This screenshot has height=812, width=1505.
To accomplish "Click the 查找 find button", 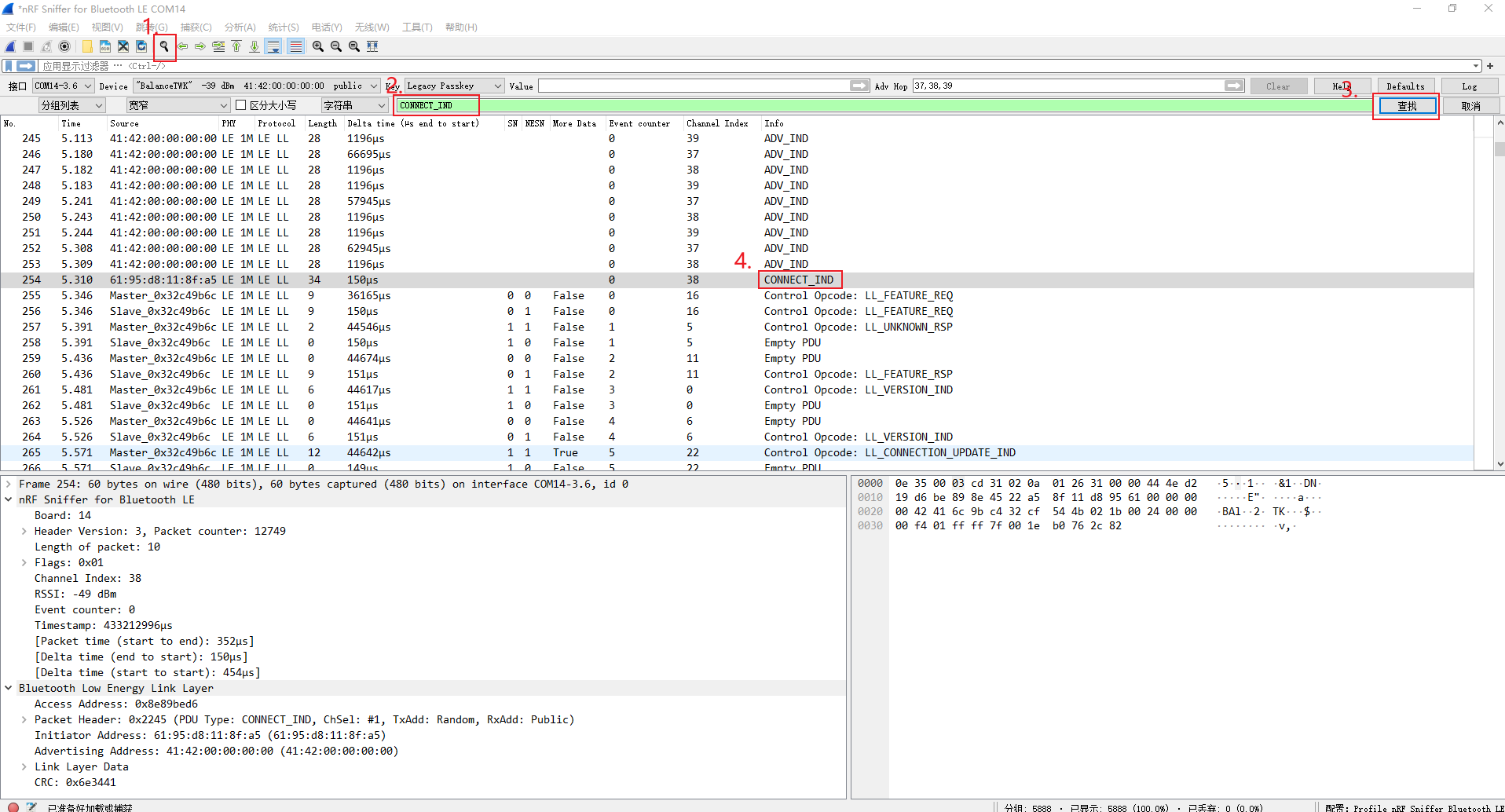I will (1406, 104).
